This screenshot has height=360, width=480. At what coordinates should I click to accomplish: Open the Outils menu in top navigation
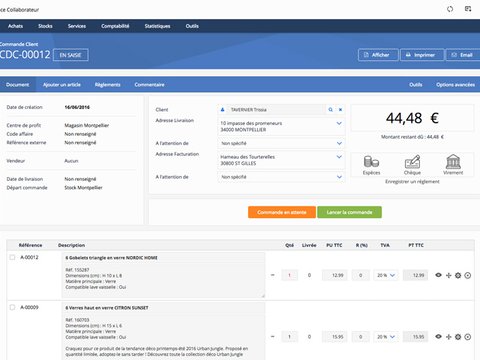[192, 26]
